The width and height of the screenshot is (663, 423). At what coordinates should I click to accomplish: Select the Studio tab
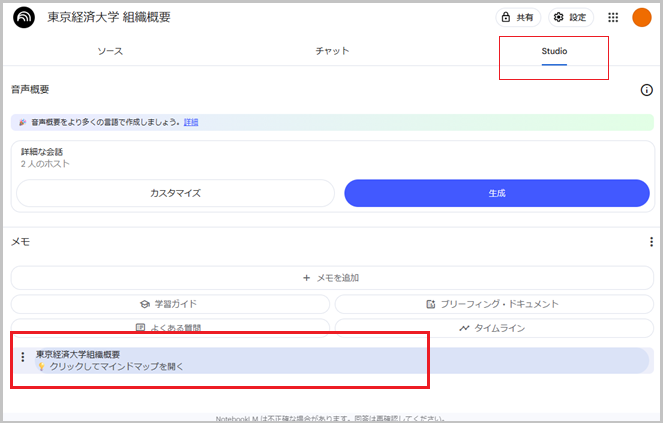coord(554,51)
